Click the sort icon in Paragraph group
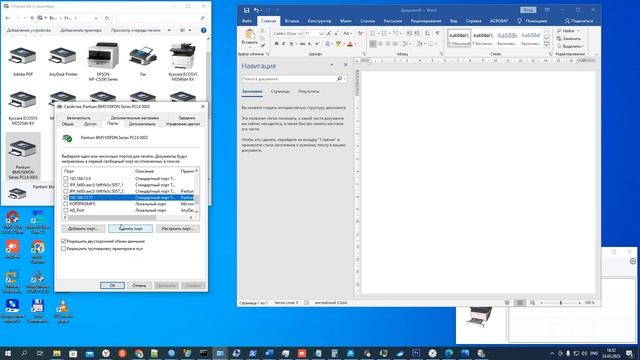This screenshot has height=360, width=640. click(x=427, y=33)
